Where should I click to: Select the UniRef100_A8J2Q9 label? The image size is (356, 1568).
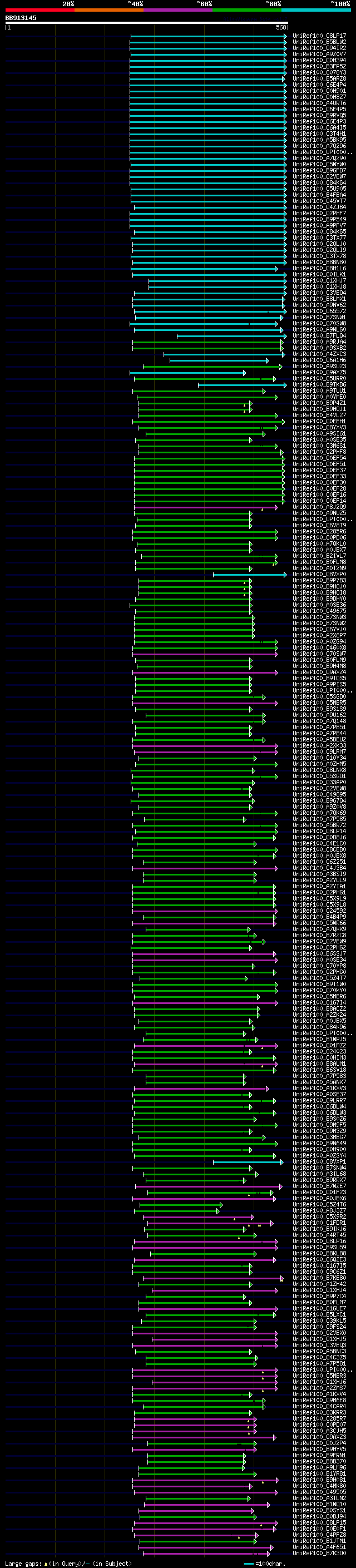pos(319,507)
